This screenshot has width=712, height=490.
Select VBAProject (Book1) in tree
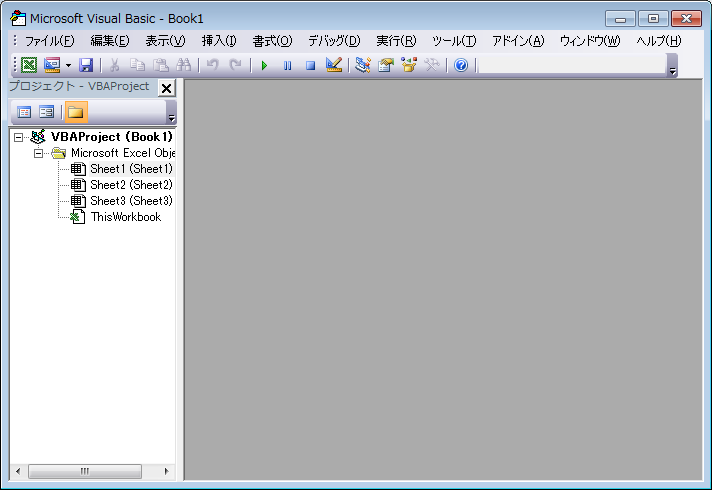[112, 137]
